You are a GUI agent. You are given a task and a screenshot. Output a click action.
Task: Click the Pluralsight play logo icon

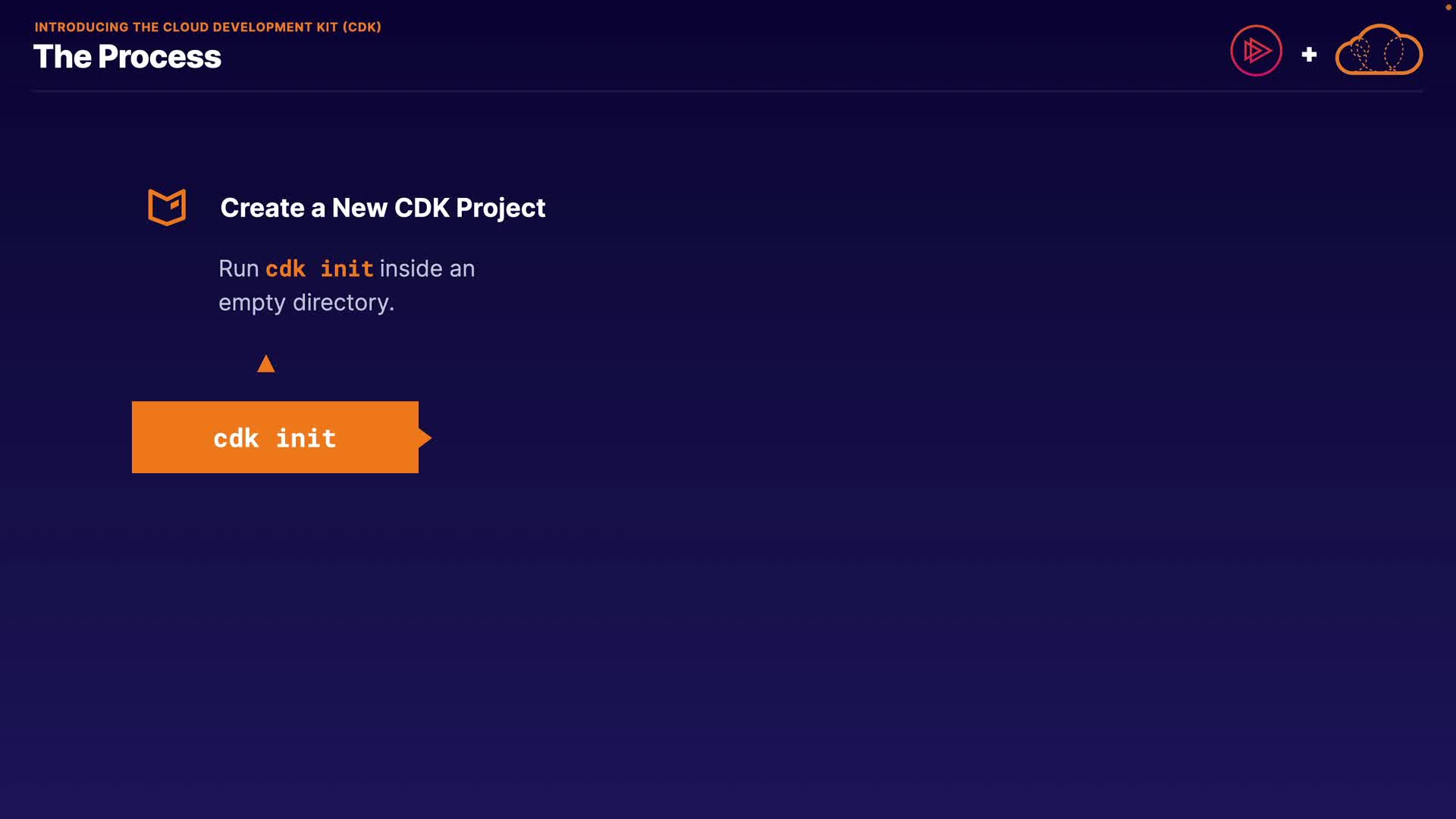click(x=1256, y=51)
